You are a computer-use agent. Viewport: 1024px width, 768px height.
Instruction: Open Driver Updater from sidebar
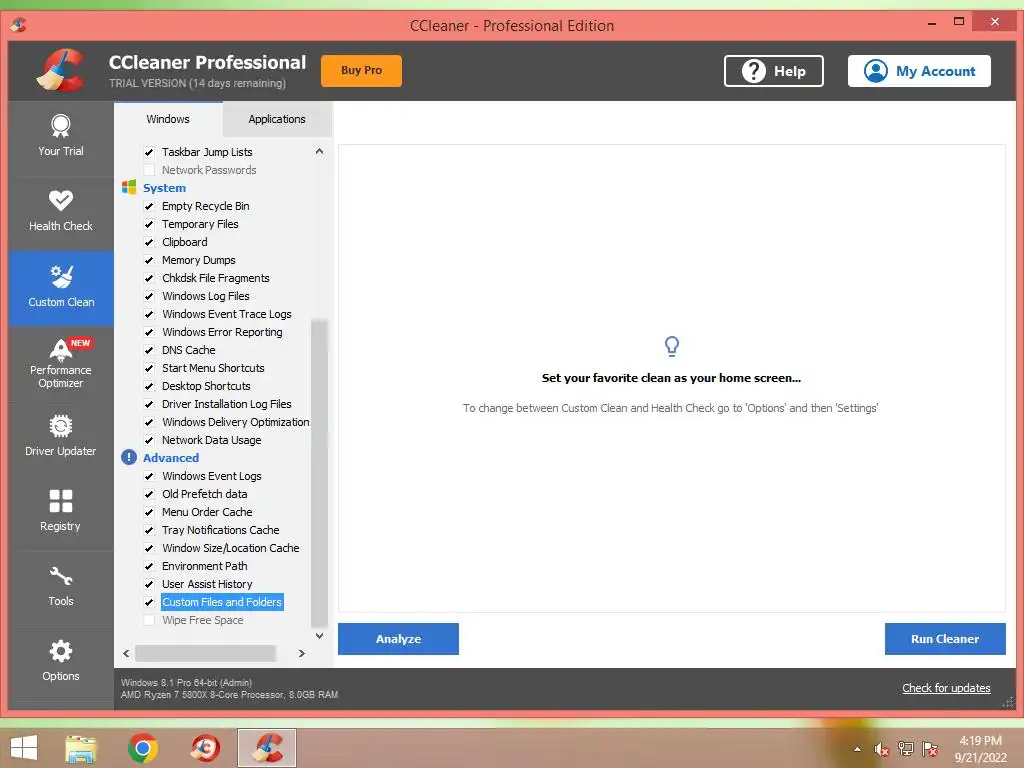click(61, 437)
